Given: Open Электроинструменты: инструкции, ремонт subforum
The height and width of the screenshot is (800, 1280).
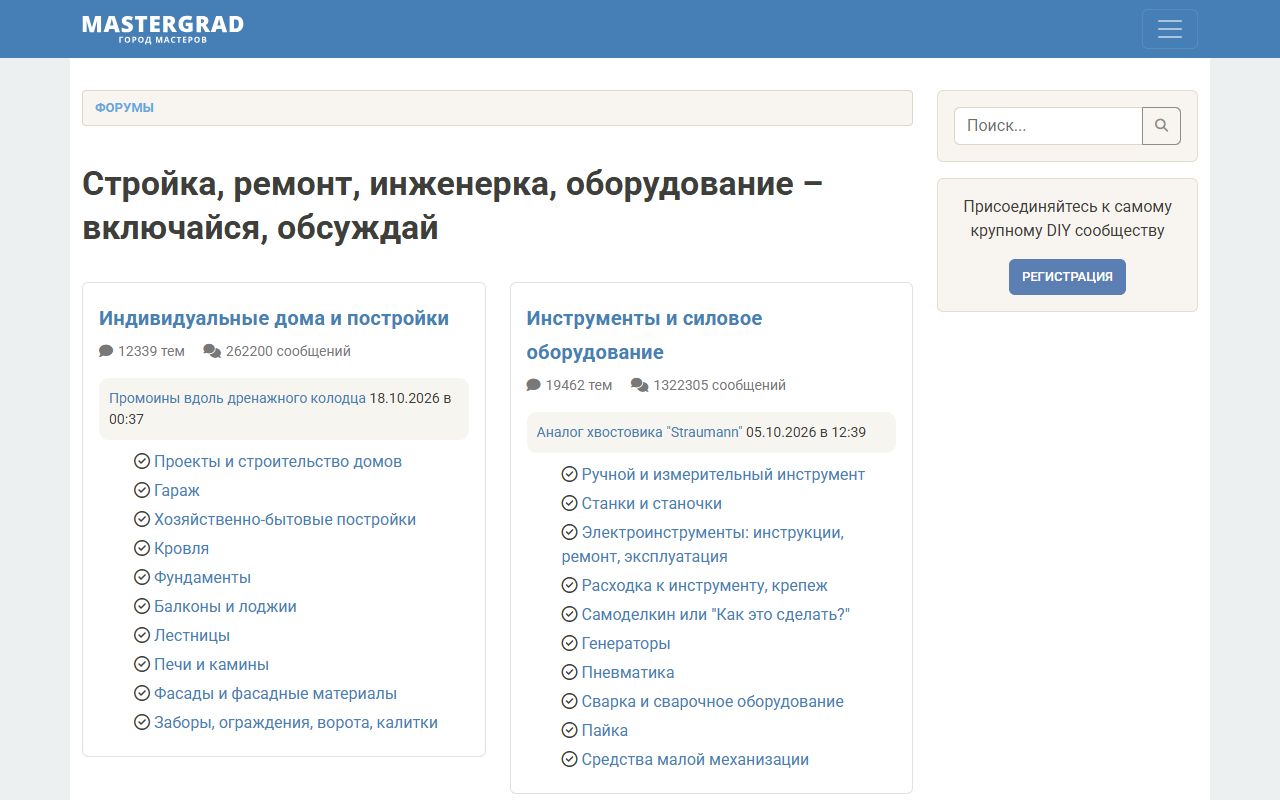Looking at the screenshot, I should click(703, 544).
